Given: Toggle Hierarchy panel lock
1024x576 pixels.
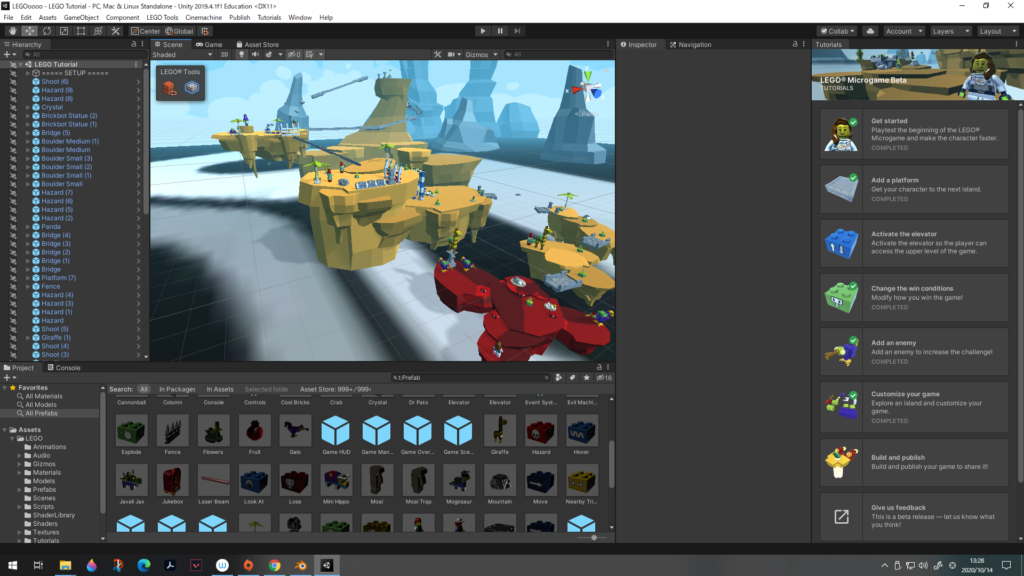Looking at the screenshot, I should 134,44.
